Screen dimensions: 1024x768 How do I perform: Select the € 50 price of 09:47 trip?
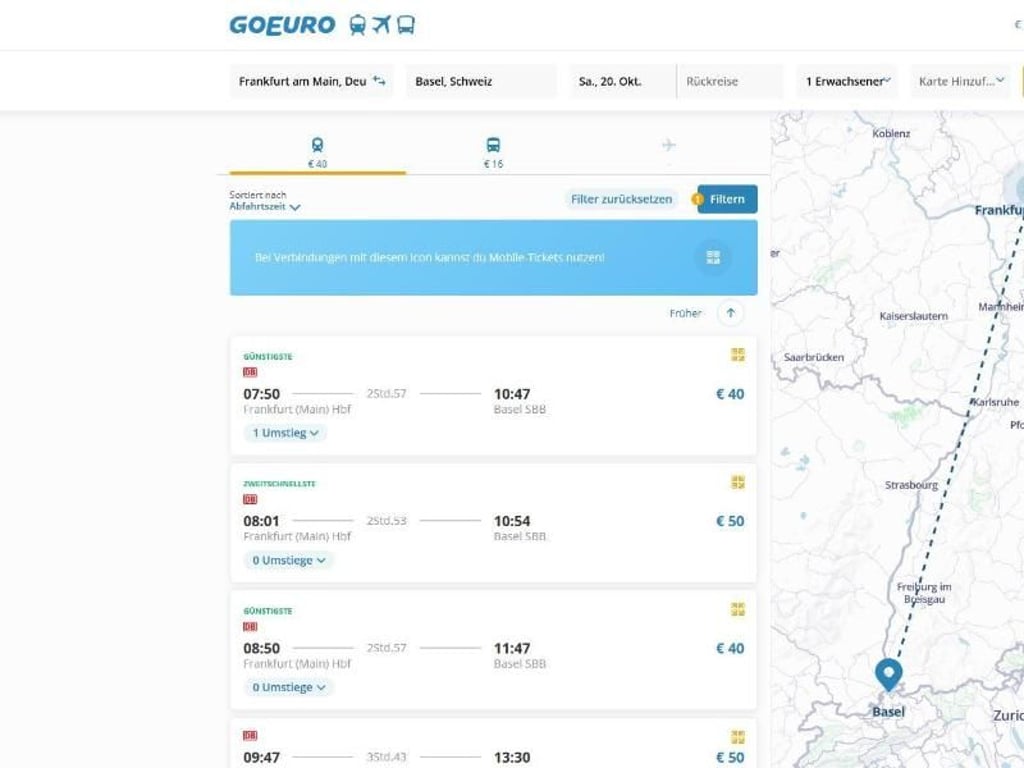[730, 758]
